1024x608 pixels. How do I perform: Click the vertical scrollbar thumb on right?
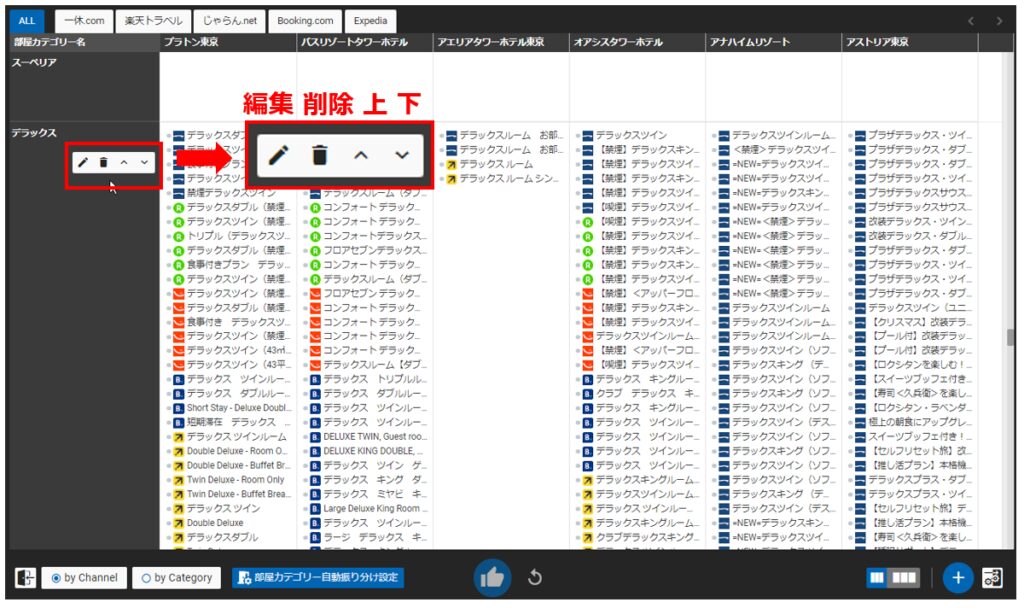click(x=1010, y=337)
